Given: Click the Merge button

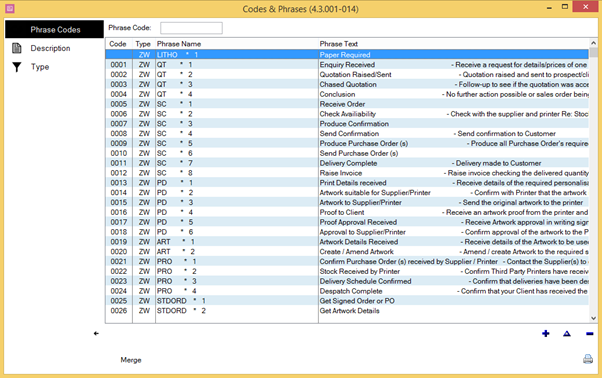Looking at the screenshot, I should click(x=131, y=360).
